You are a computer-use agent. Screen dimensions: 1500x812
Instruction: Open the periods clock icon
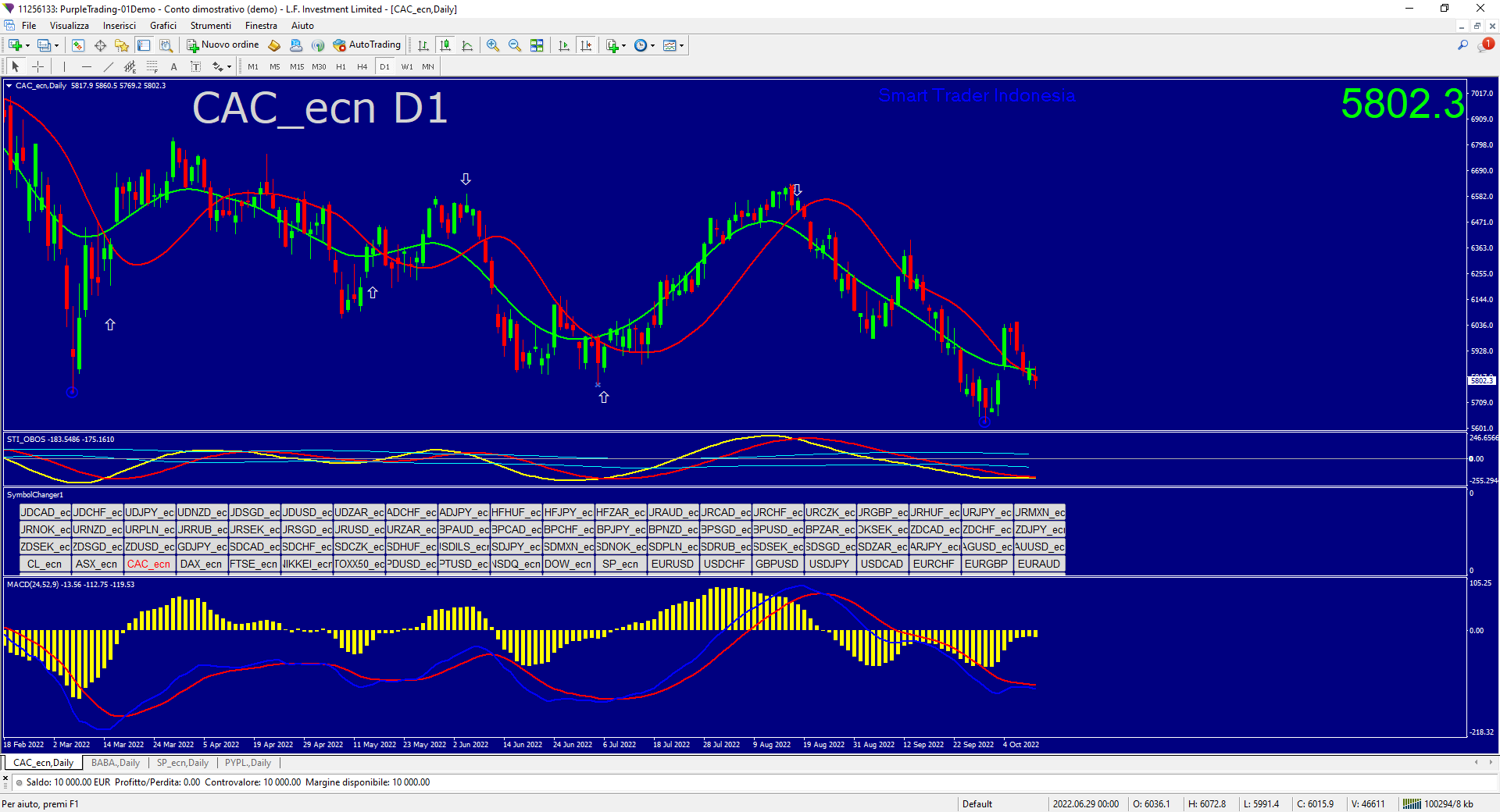[x=641, y=45]
